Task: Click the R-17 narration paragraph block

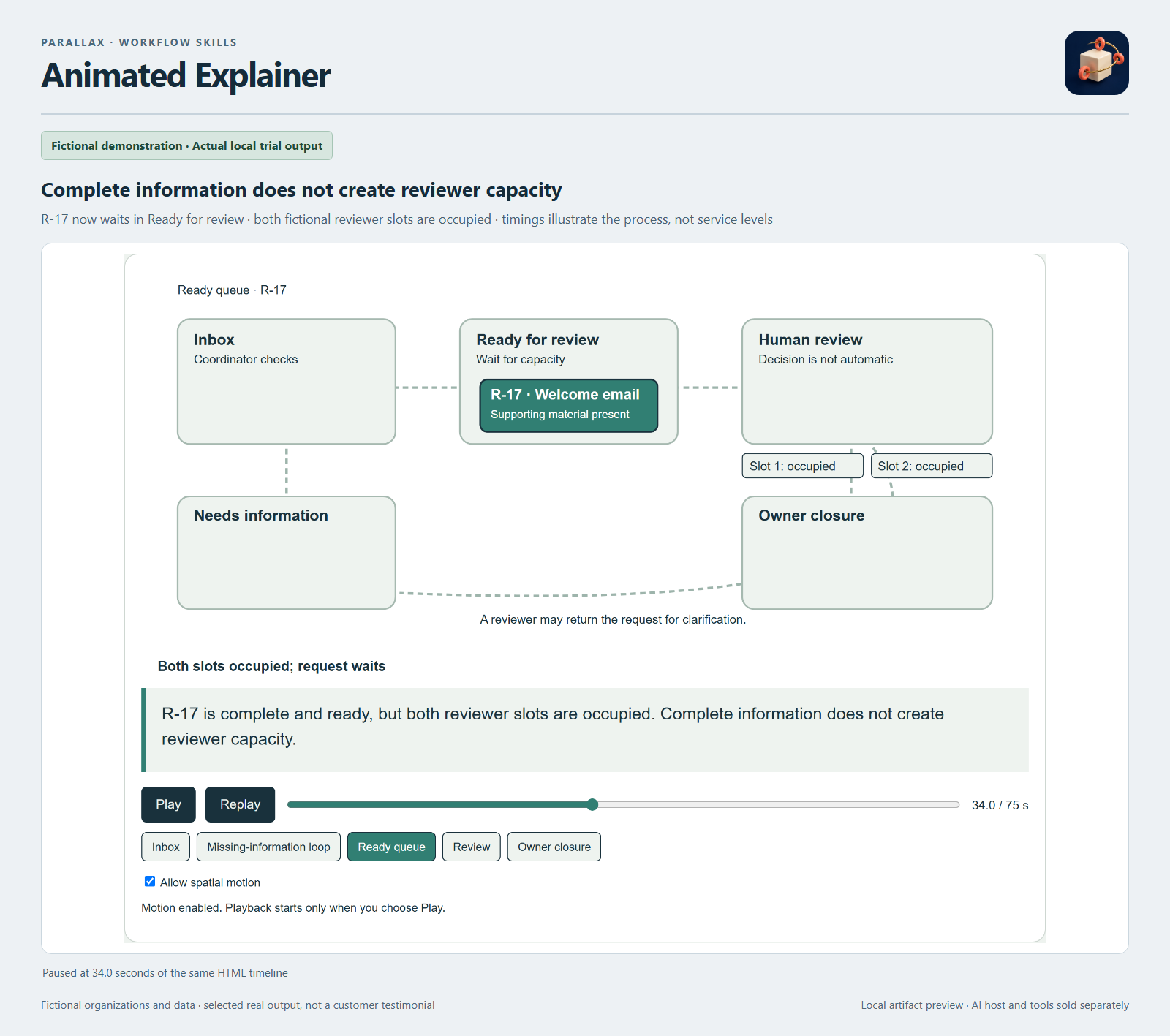Action: point(585,730)
